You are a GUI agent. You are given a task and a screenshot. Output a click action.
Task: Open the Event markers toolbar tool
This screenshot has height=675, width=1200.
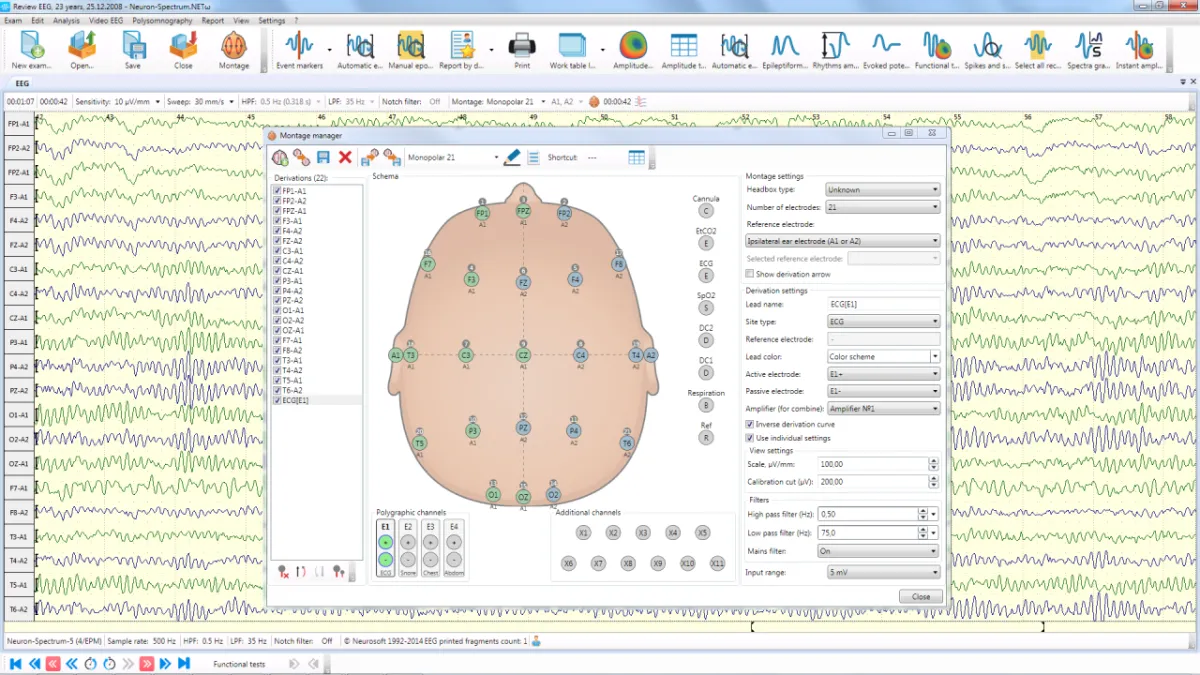299,46
